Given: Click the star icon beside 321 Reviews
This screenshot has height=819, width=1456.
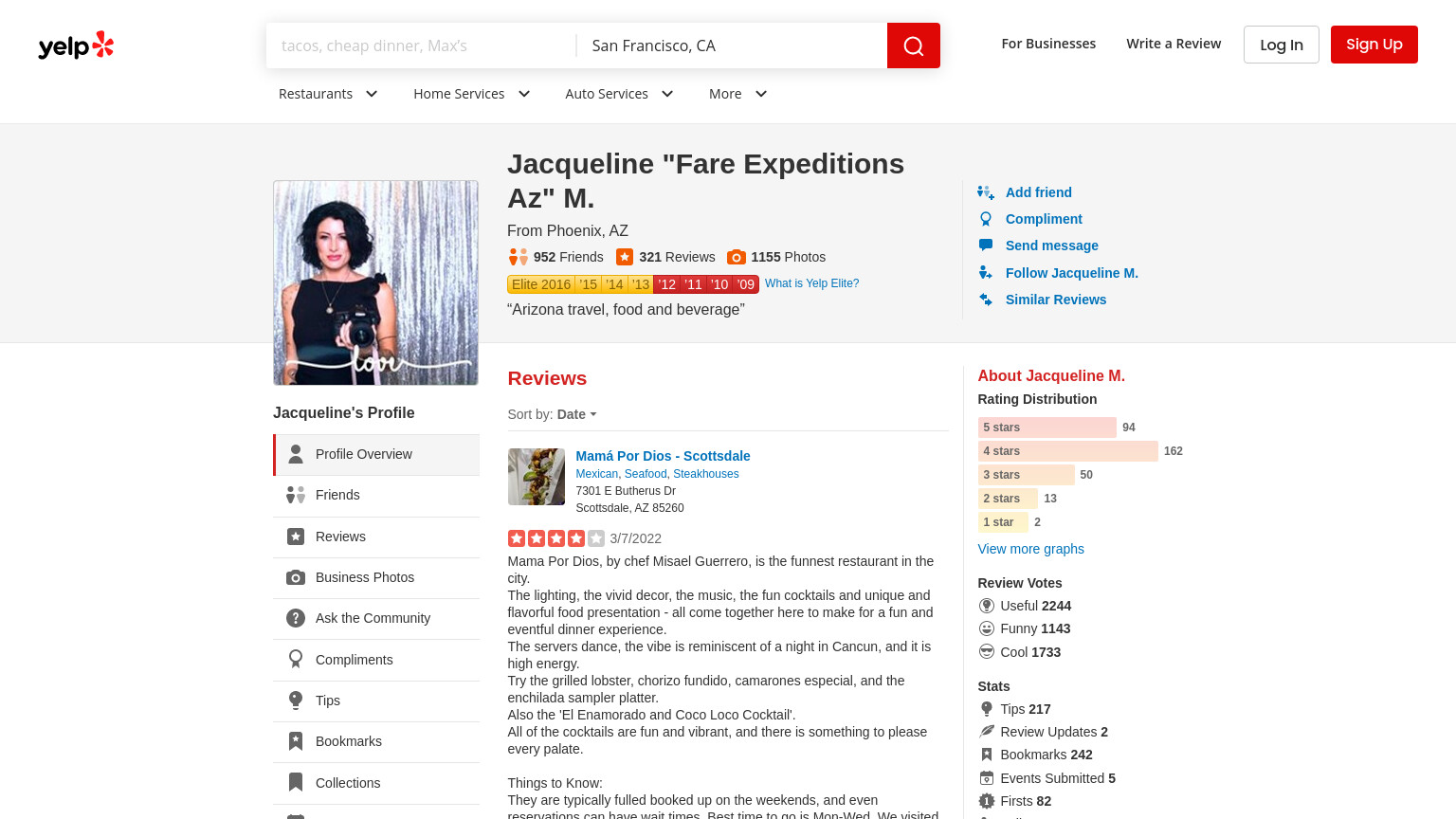Looking at the screenshot, I should point(625,257).
